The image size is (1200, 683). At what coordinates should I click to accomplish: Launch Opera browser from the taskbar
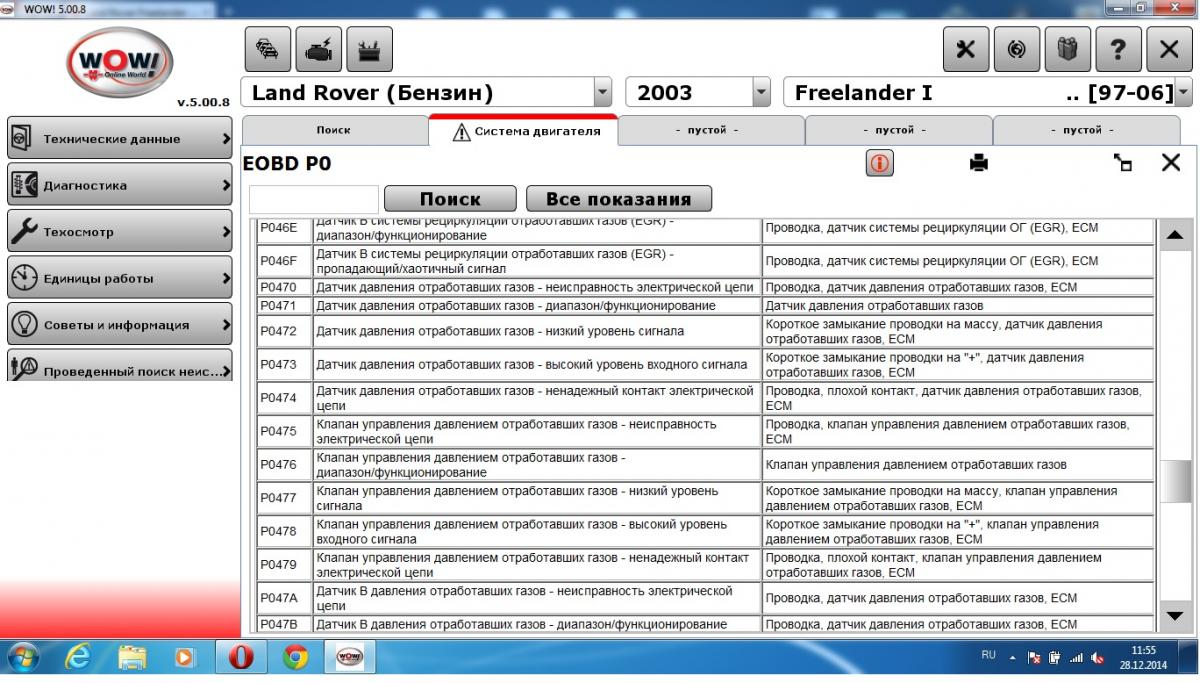pyautogui.click(x=241, y=657)
